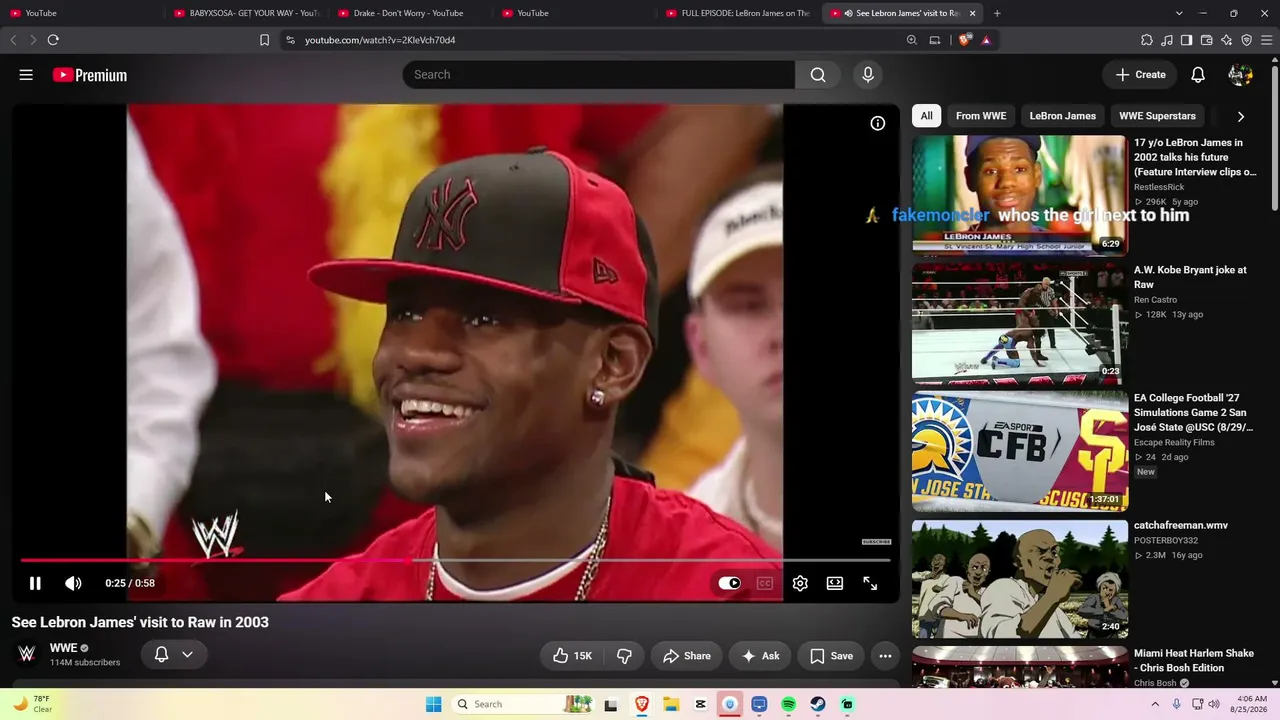Save video to playlist

click(831, 656)
